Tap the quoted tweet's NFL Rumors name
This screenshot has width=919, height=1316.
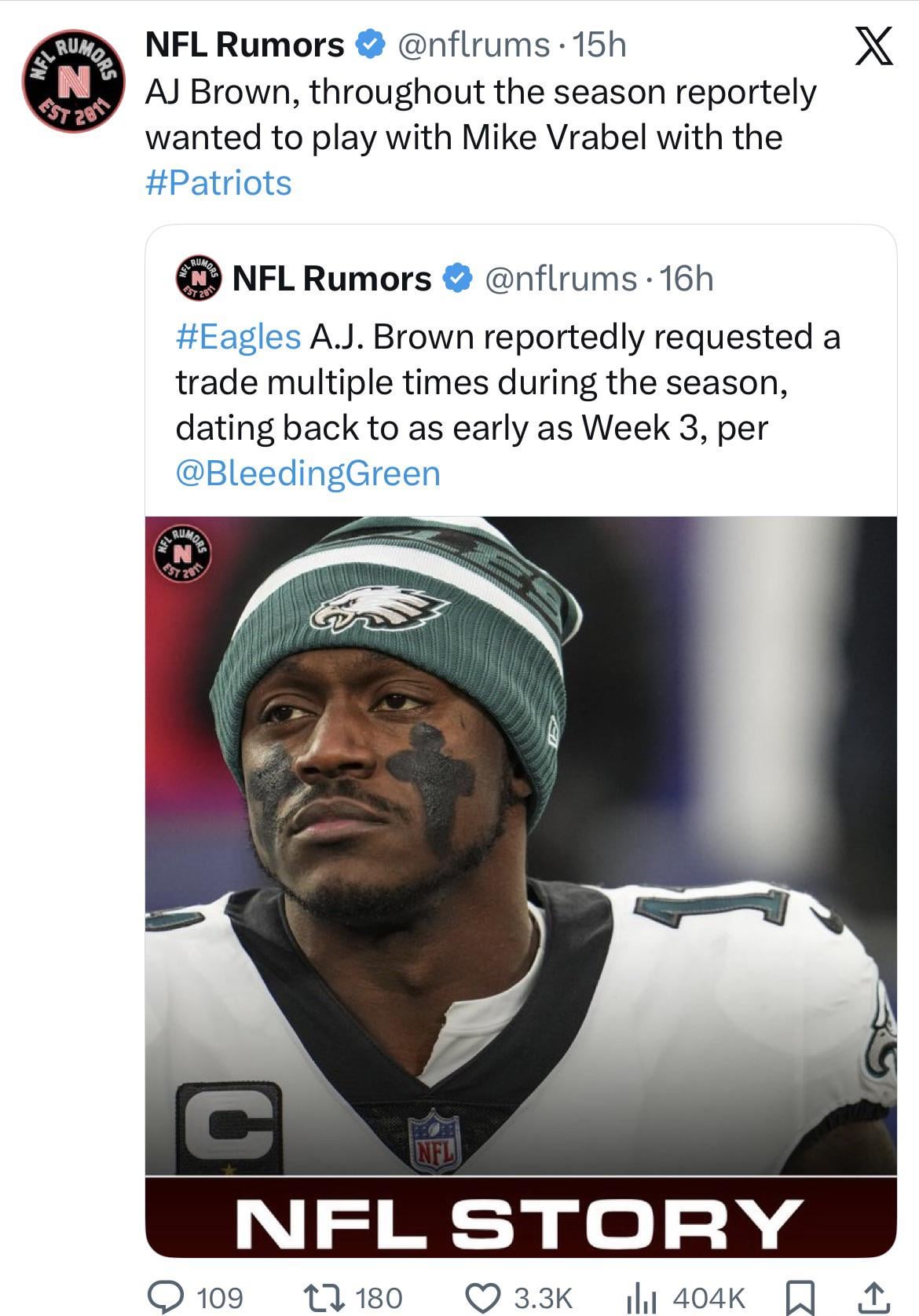point(332,278)
